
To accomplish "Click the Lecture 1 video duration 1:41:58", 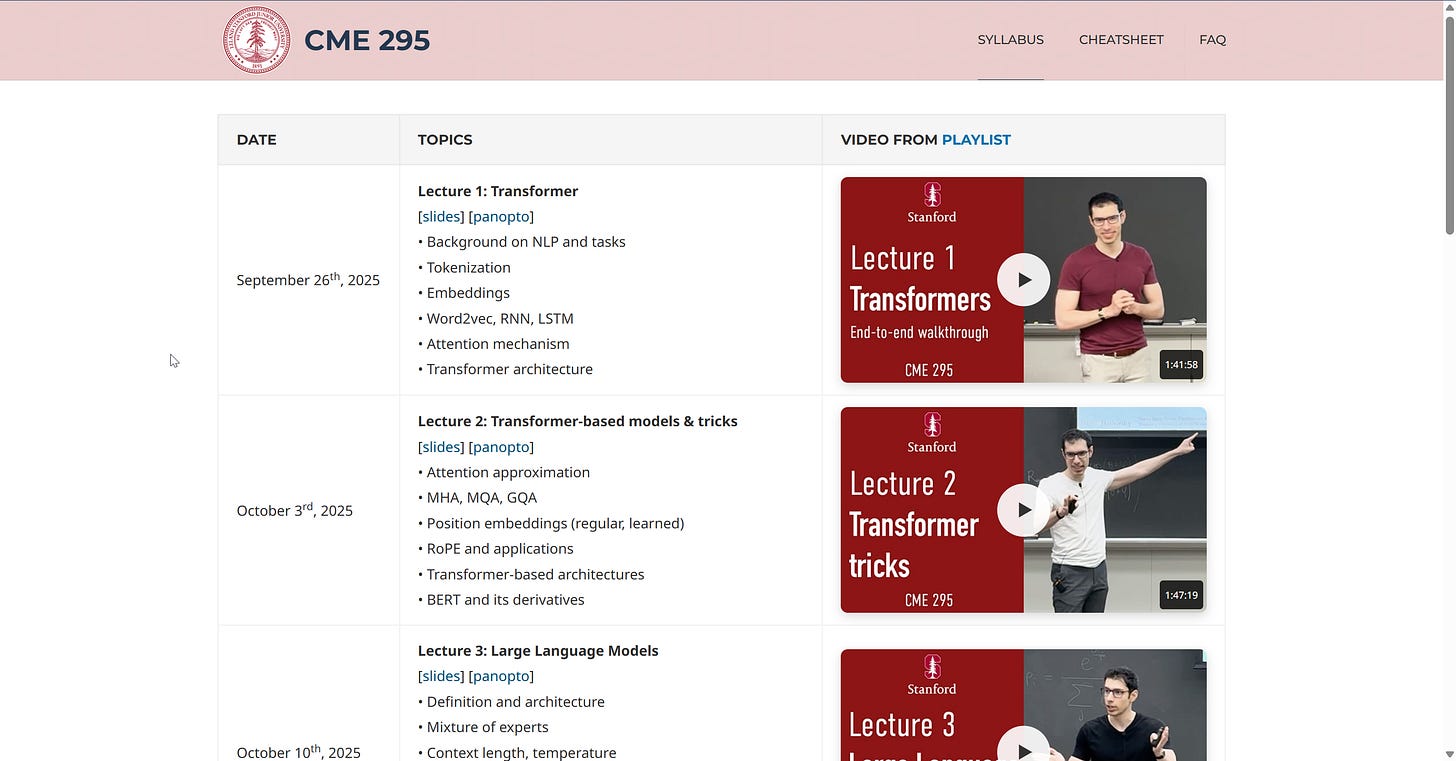I will (x=1181, y=365).
